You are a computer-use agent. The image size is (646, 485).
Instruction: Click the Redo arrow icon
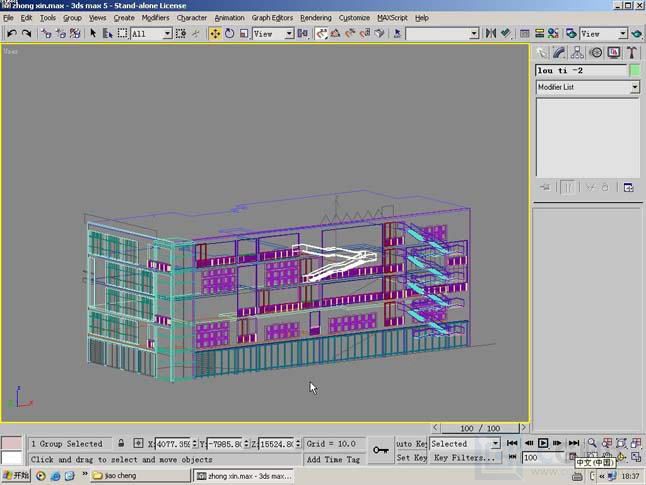point(26,33)
